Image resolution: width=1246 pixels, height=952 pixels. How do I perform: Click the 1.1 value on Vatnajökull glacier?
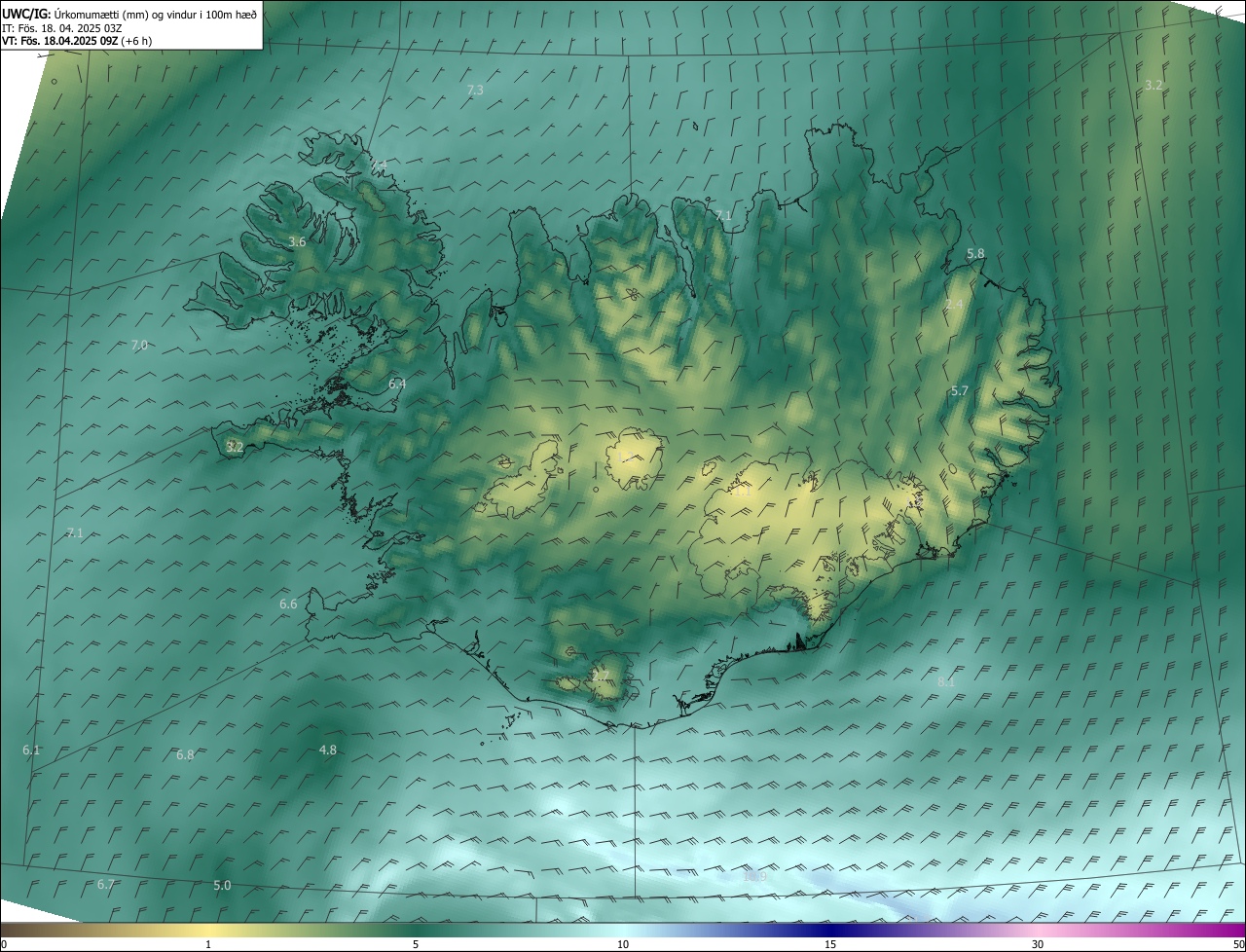[x=744, y=492]
